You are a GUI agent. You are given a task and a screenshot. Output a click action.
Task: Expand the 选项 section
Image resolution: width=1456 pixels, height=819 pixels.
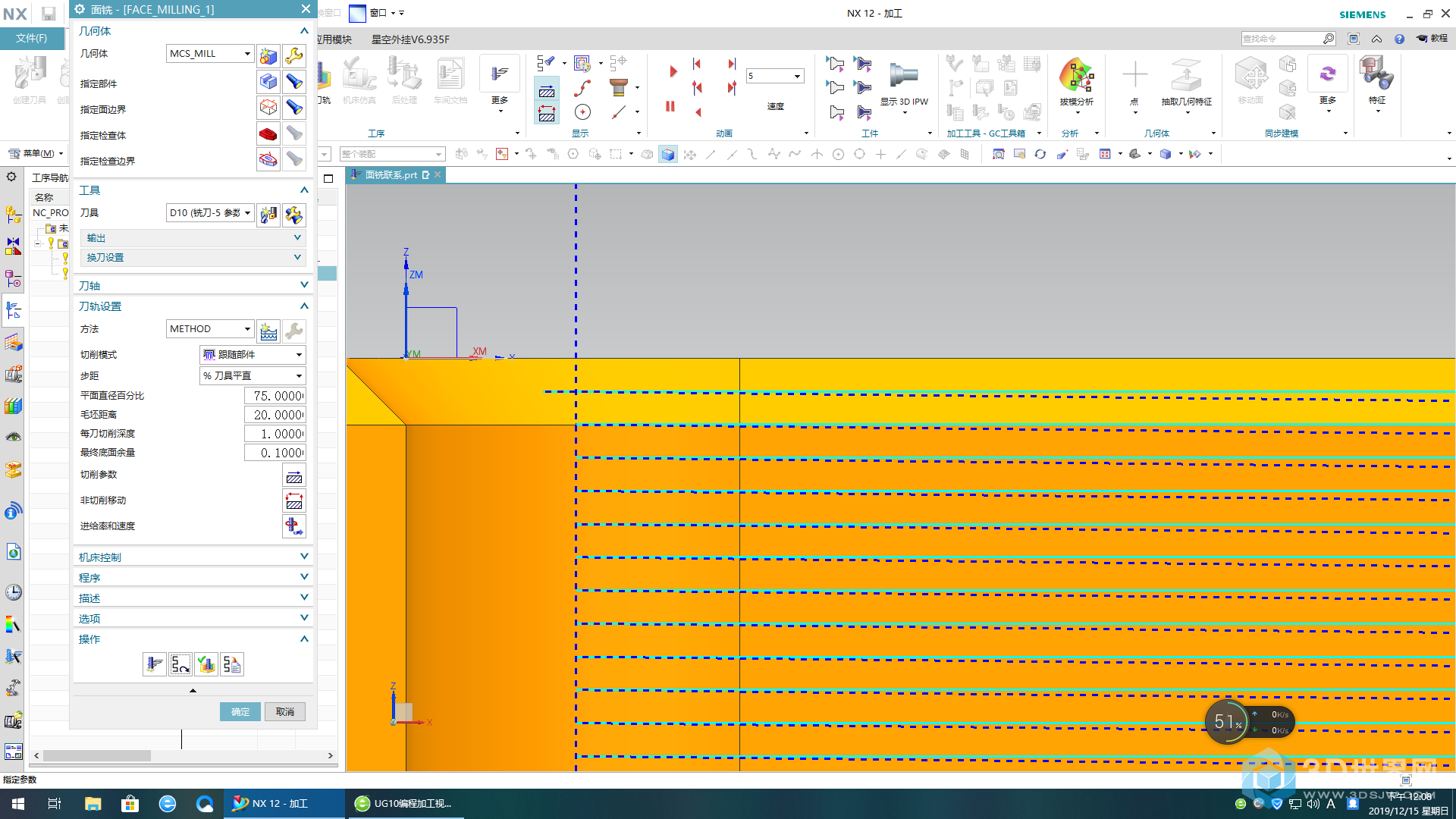(x=193, y=619)
